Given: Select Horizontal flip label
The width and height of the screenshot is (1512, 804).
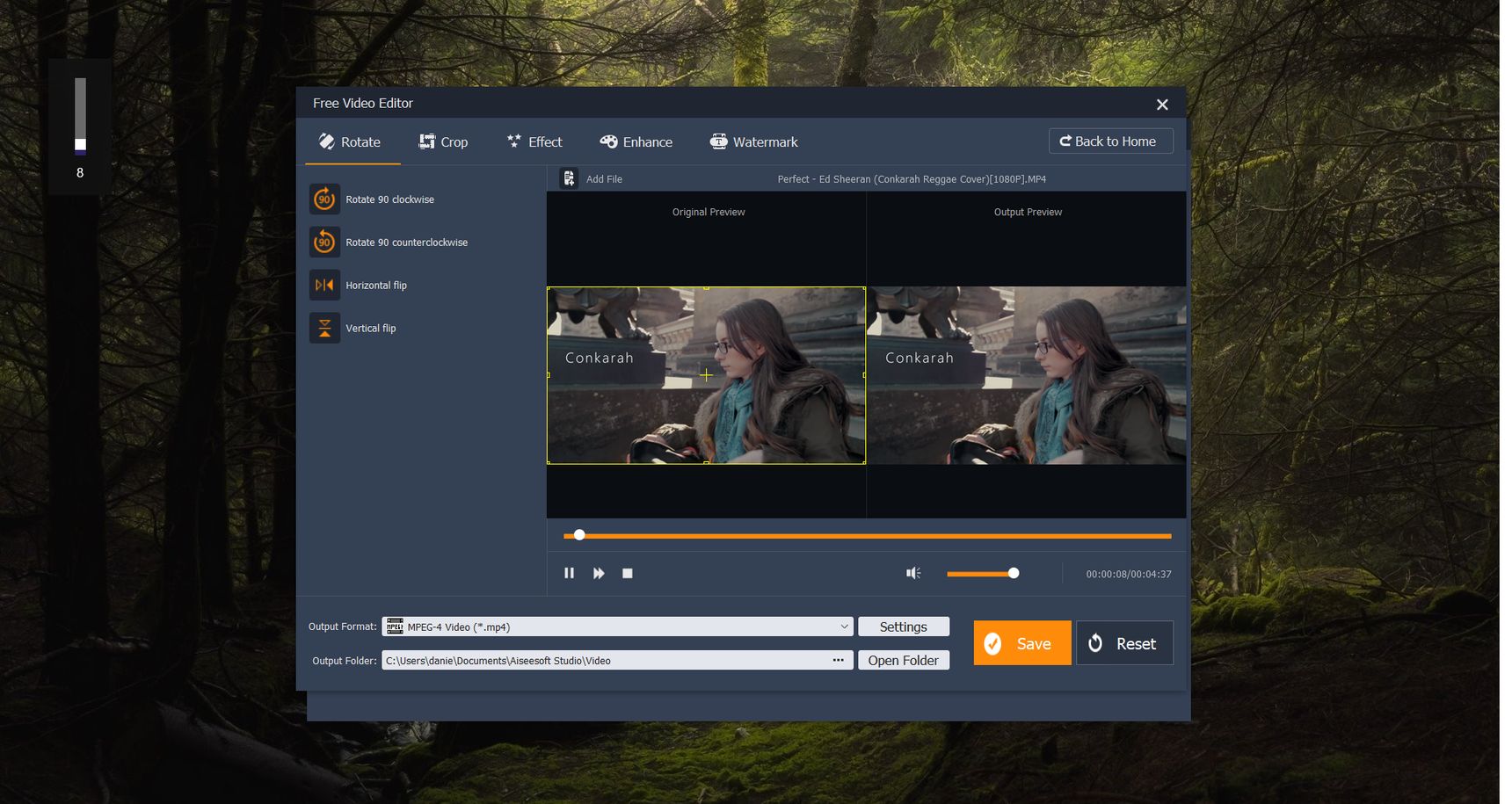Looking at the screenshot, I should click(376, 286).
